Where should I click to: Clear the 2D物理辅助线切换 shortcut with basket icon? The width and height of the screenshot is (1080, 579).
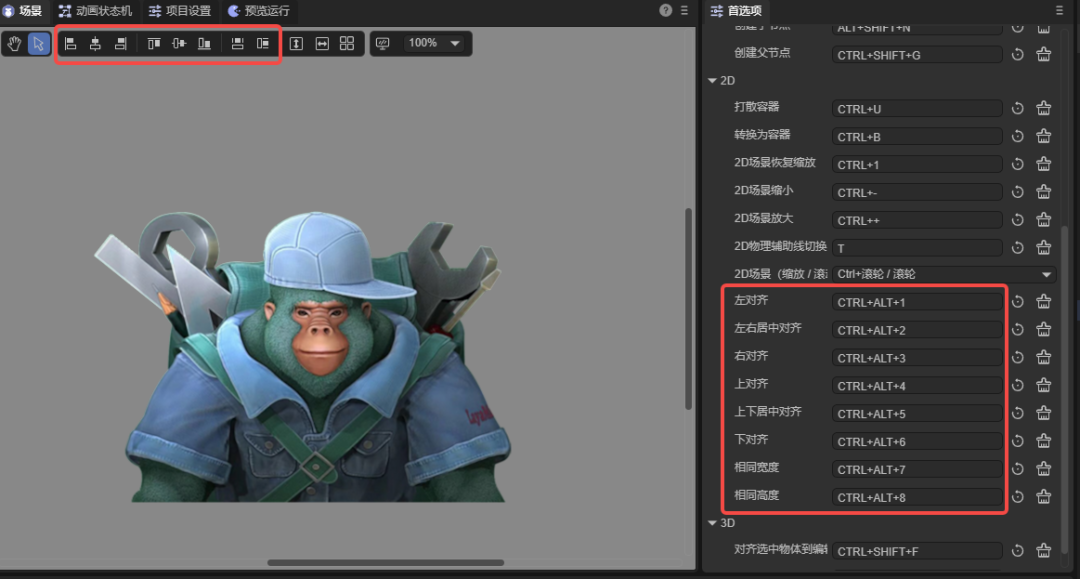click(x=1043, y=247)
